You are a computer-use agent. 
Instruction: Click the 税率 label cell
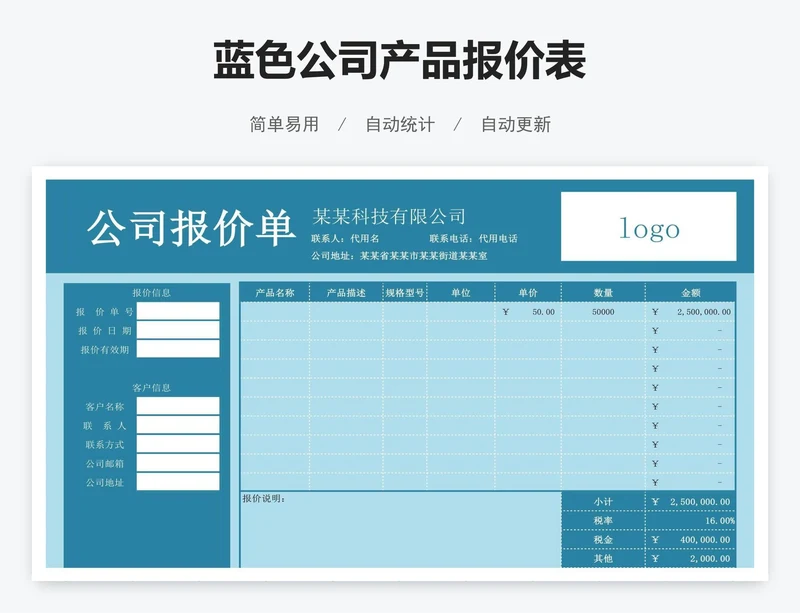click(603, 521)
